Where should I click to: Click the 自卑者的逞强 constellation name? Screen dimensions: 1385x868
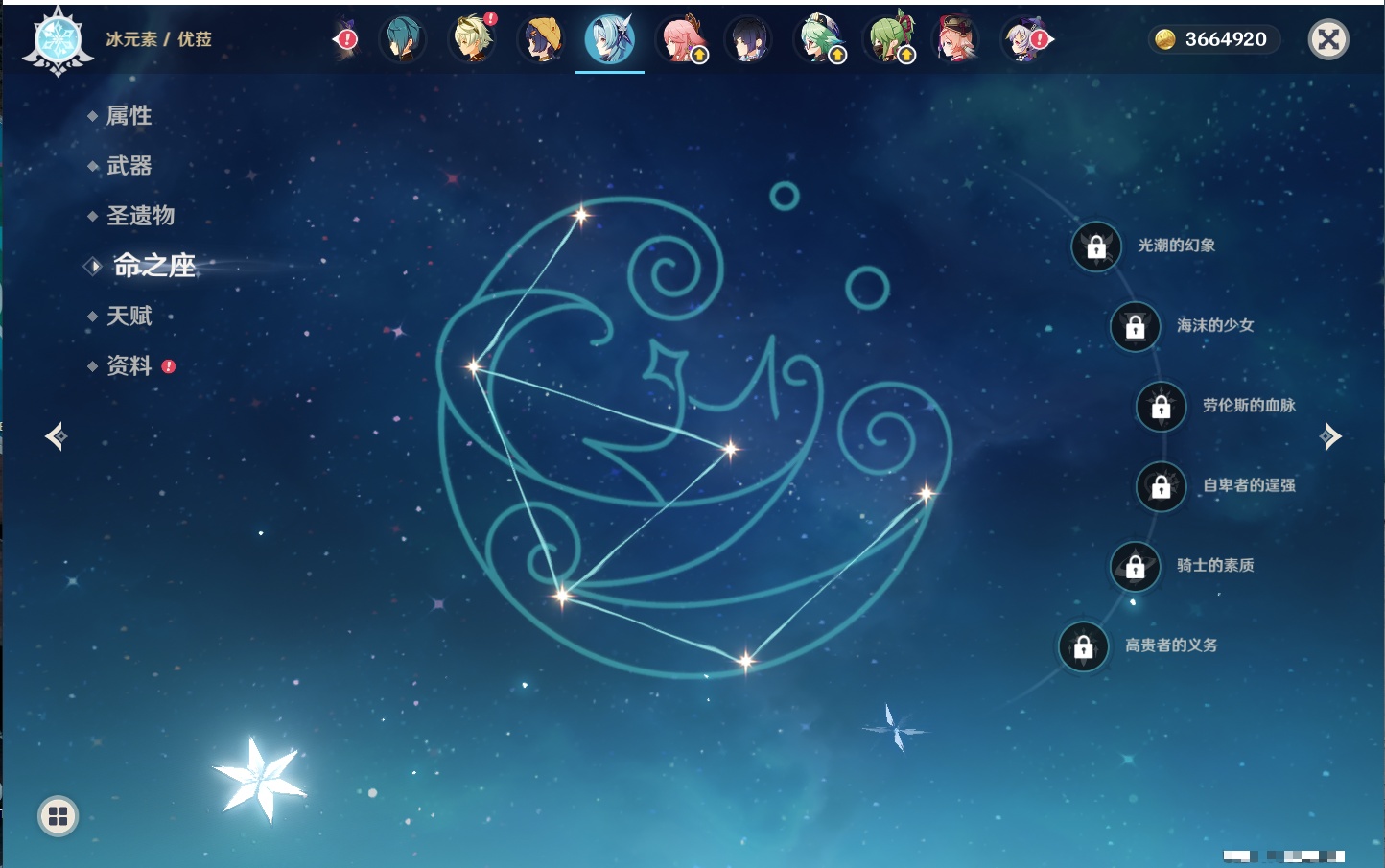(1249, 485)
